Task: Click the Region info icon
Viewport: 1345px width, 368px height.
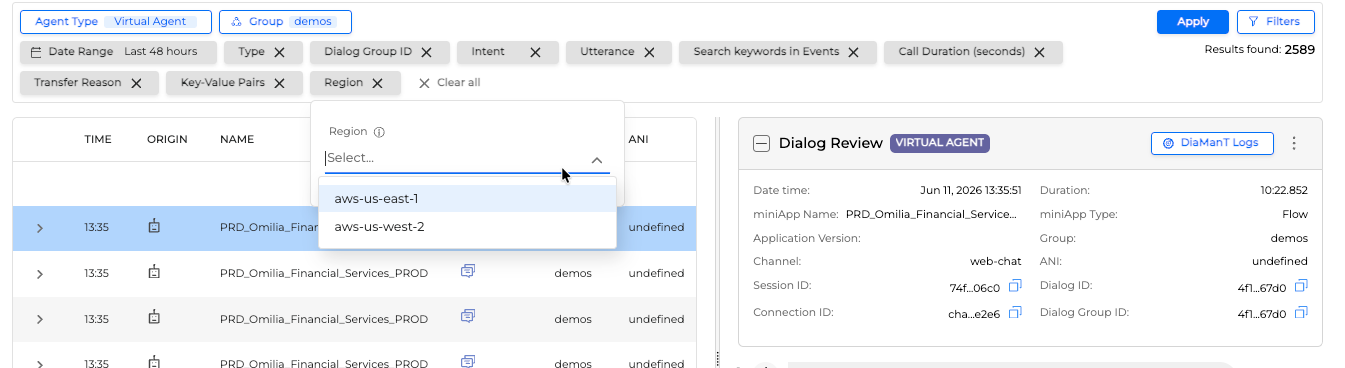Action: pyautogui.click(x=380, y=131)
